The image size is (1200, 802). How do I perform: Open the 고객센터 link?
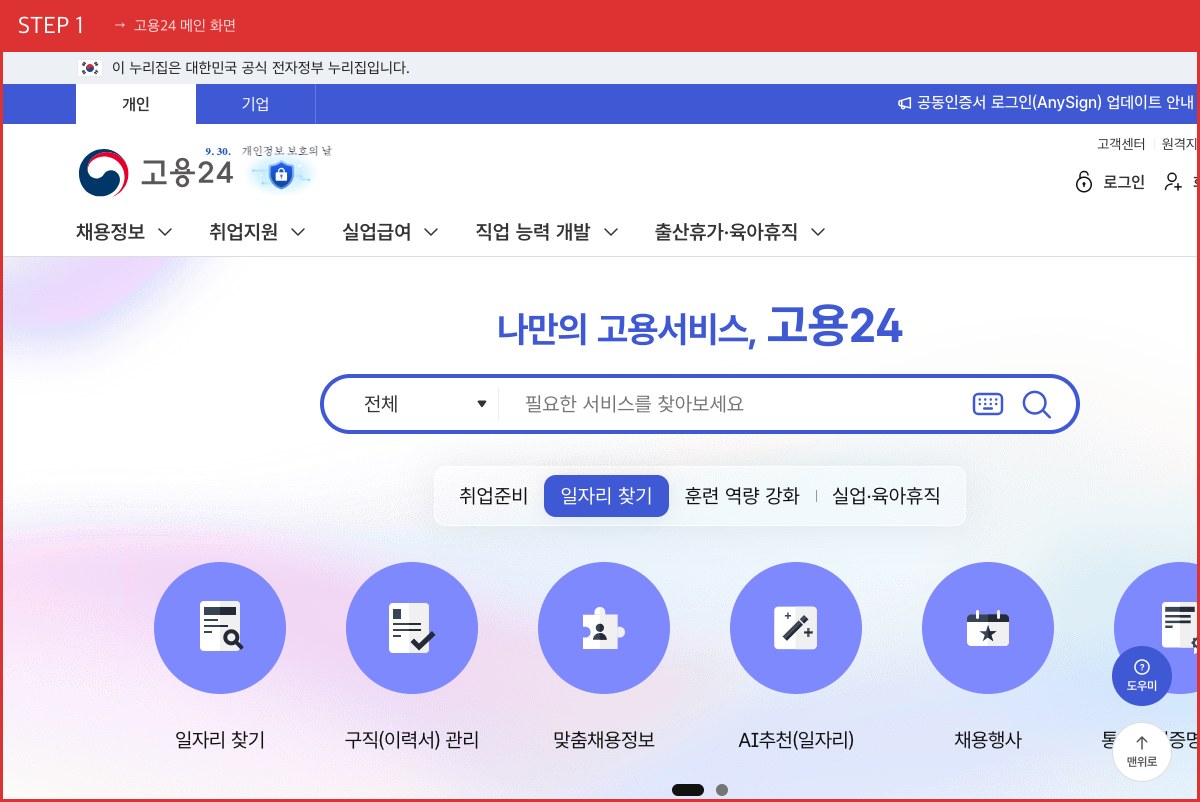(x=1121, y=144)
